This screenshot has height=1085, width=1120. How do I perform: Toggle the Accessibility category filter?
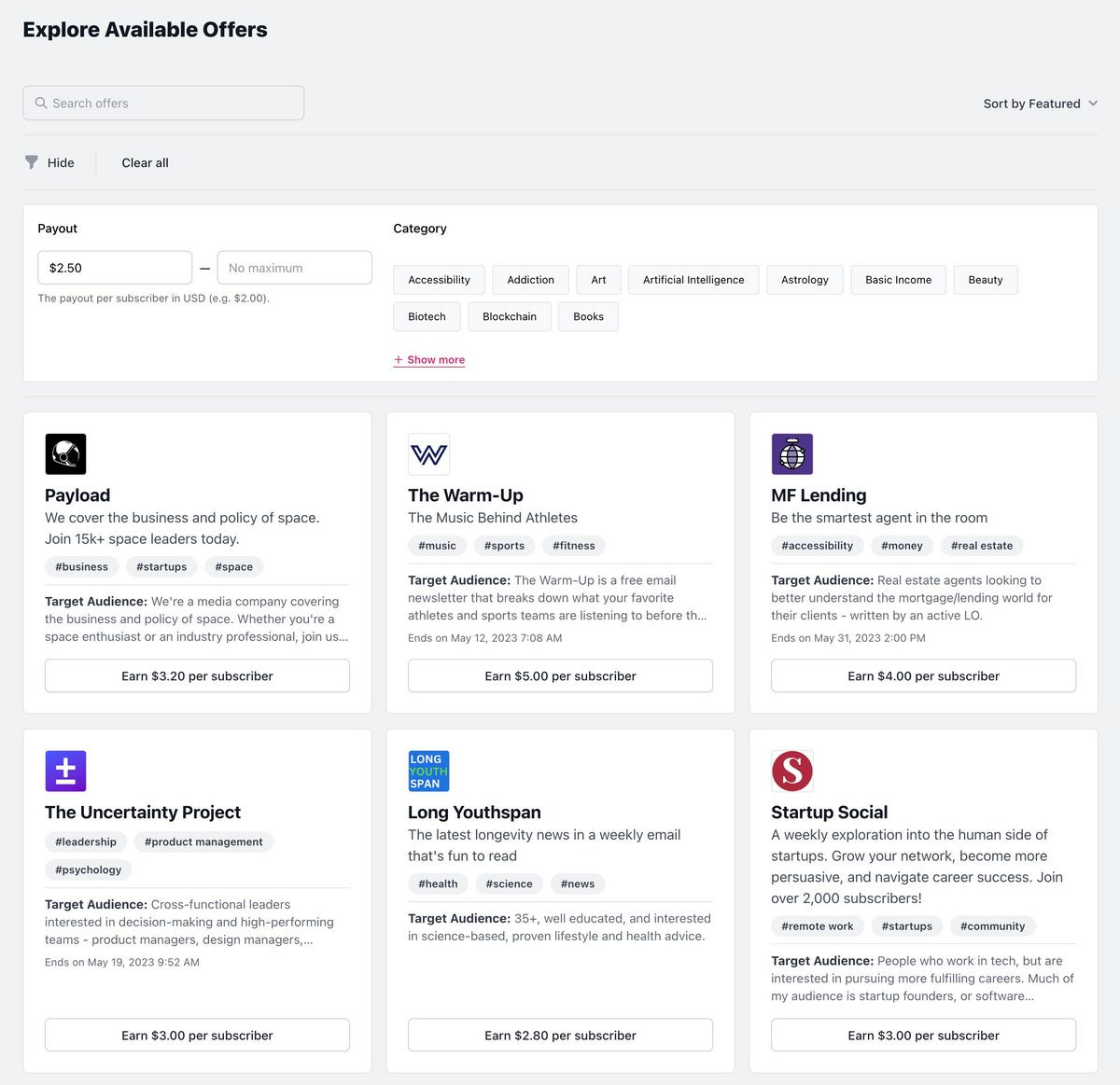(x=439, y=280)
